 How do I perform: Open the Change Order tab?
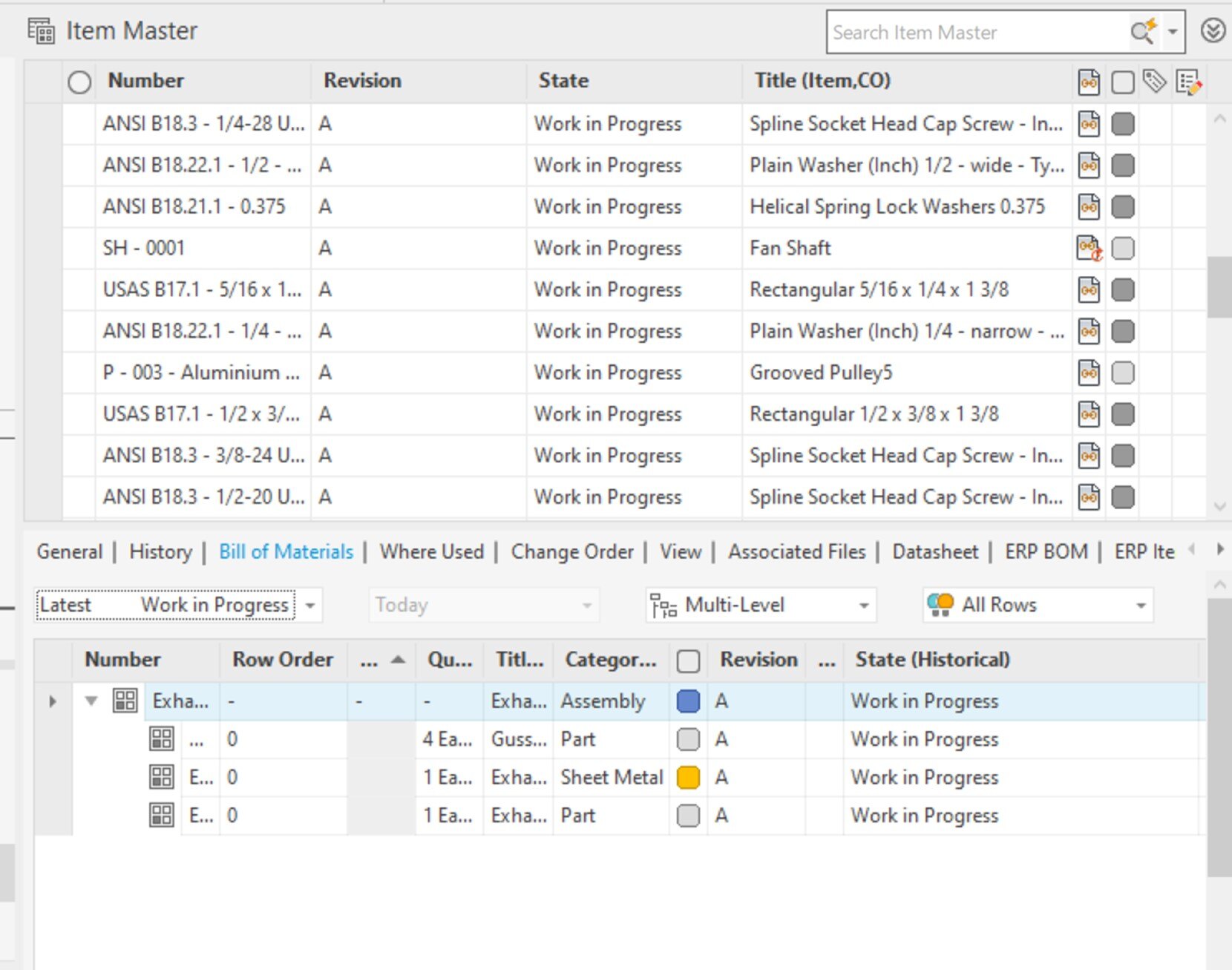[572, 551]
